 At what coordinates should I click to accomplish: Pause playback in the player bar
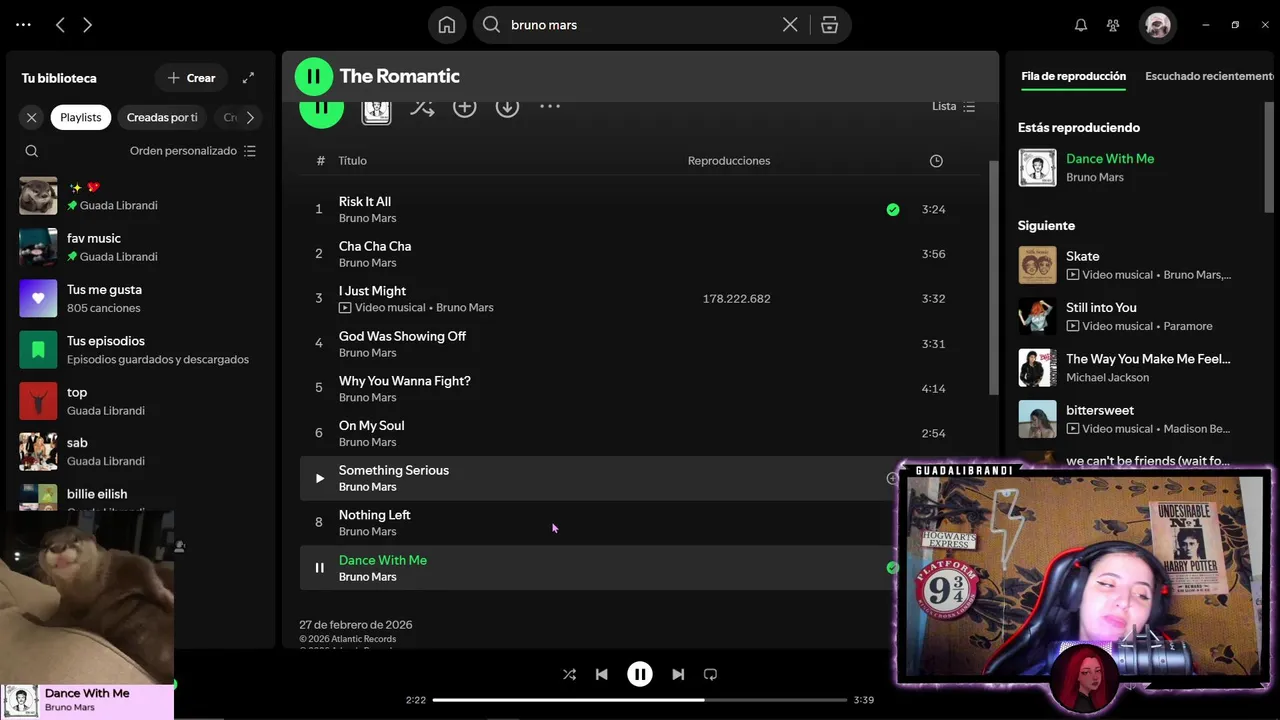point(640,674)
